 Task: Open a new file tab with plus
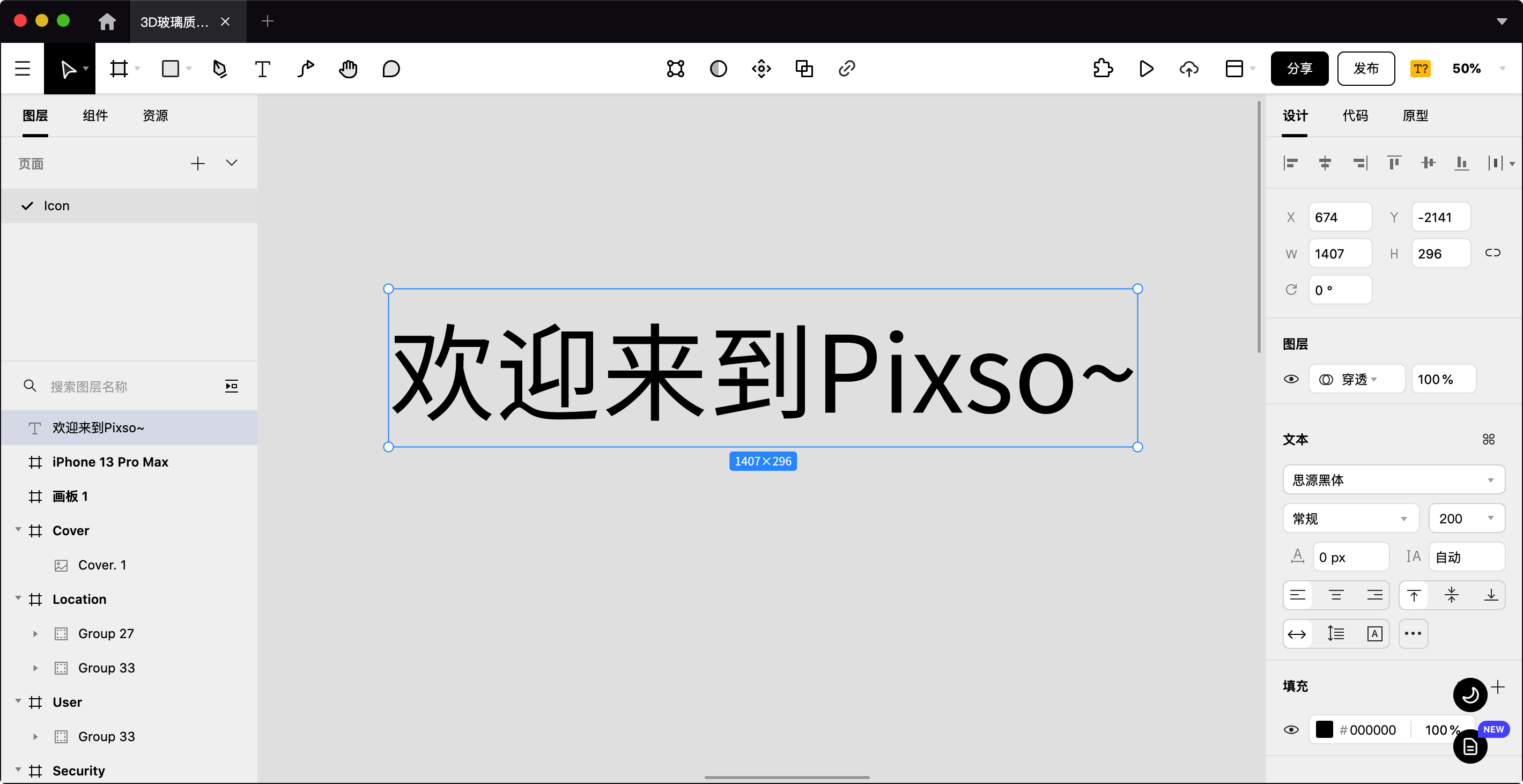pyautogui.click(x=267, y=21)
